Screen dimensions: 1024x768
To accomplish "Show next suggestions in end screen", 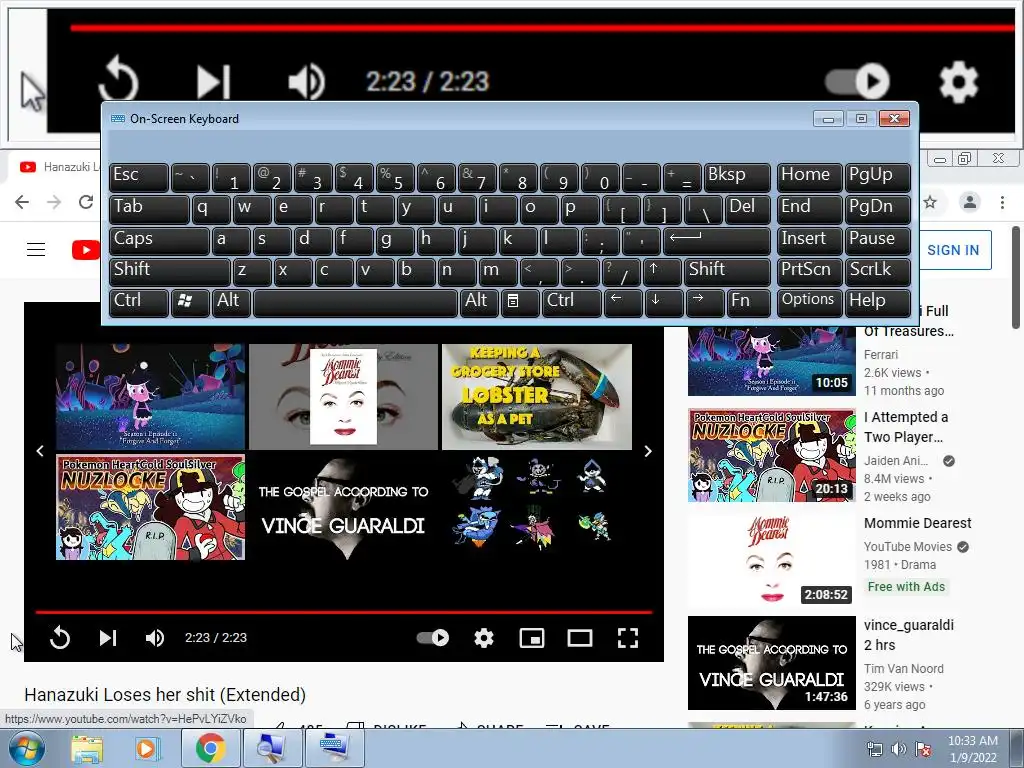I will pos(647,451).
